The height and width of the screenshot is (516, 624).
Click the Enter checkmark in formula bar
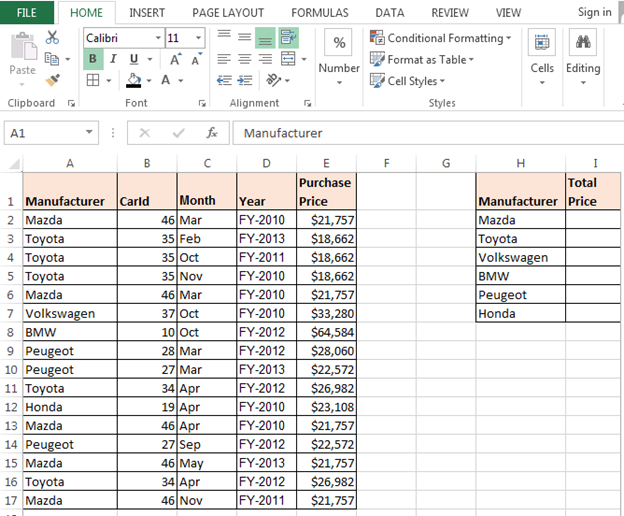pyautogui.click(x=178, y=133)
